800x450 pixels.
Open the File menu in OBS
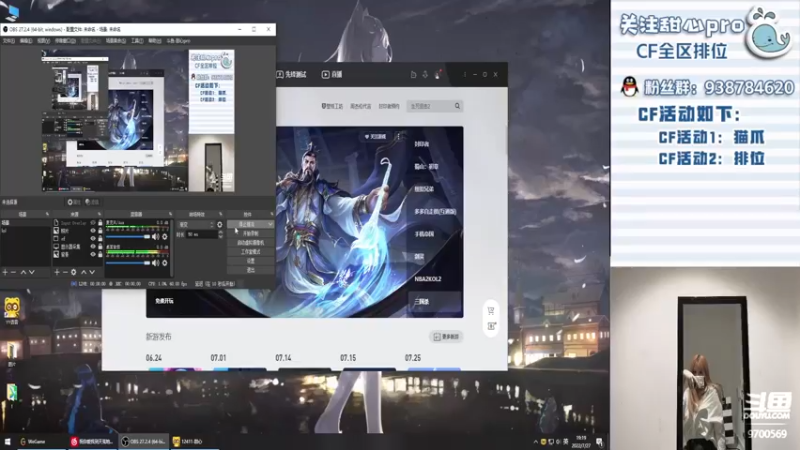click(x=9, y=41)
